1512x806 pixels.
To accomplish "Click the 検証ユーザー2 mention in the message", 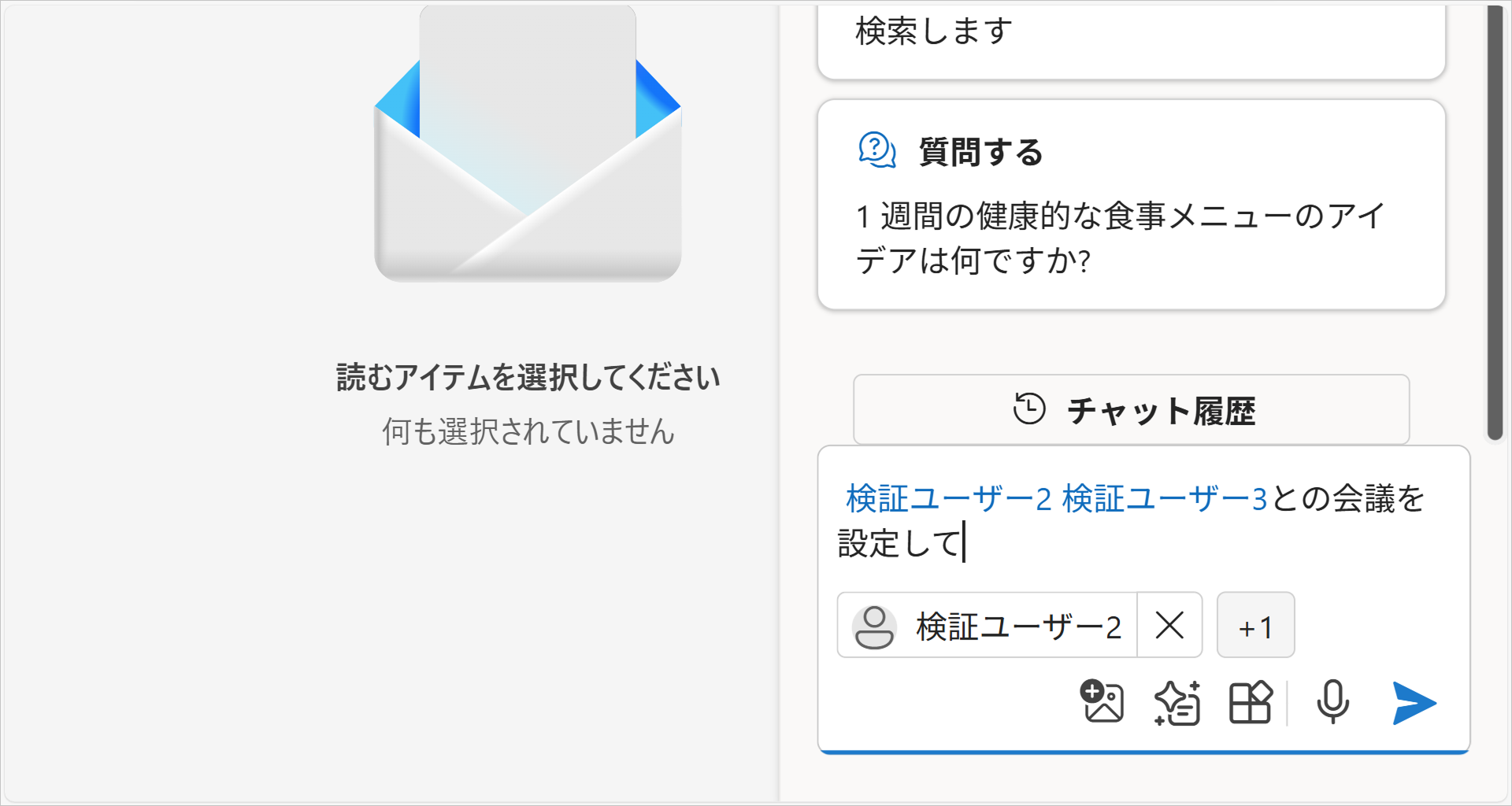I will coord(948,499).
